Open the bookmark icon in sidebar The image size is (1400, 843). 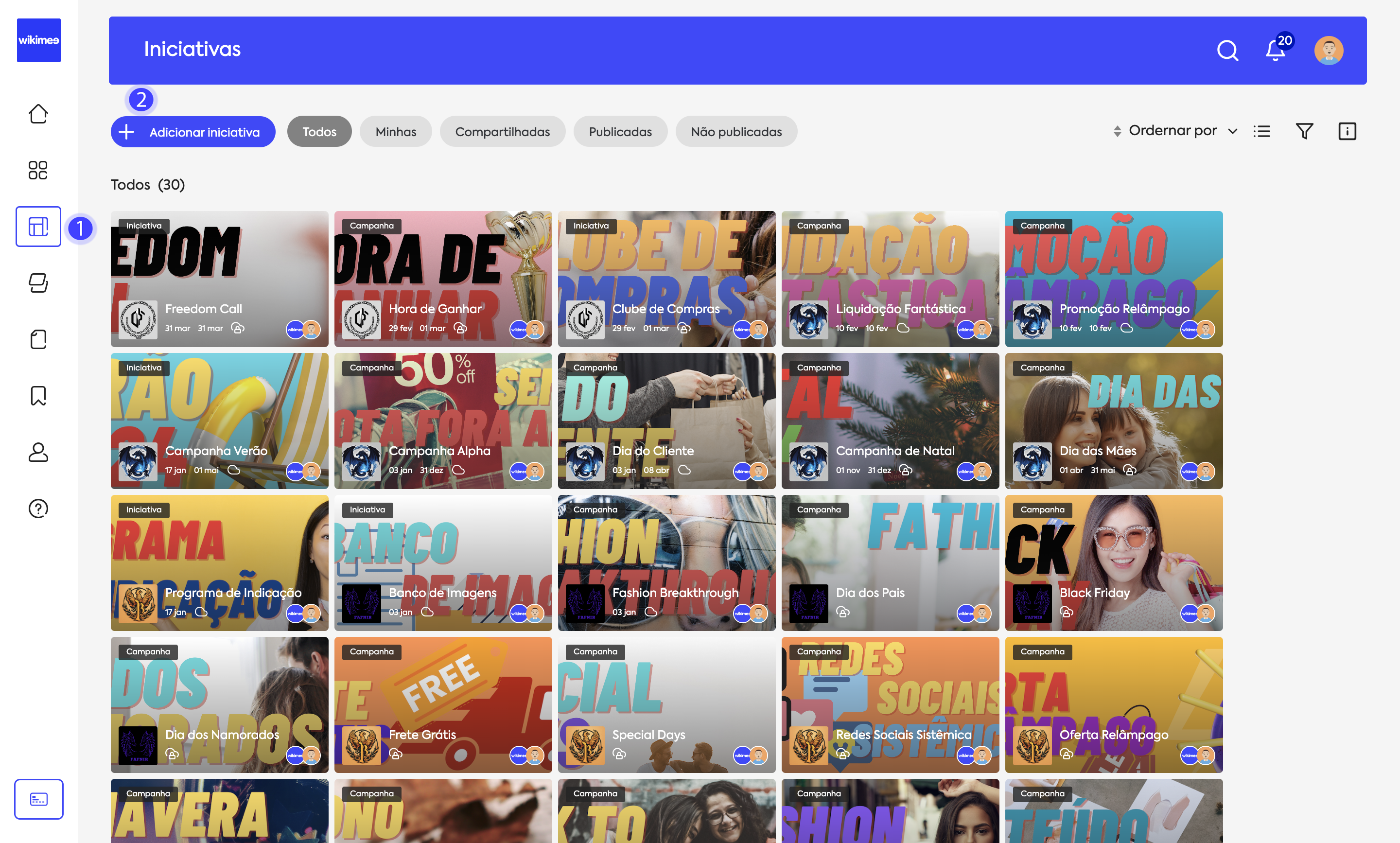click(38, 395)
